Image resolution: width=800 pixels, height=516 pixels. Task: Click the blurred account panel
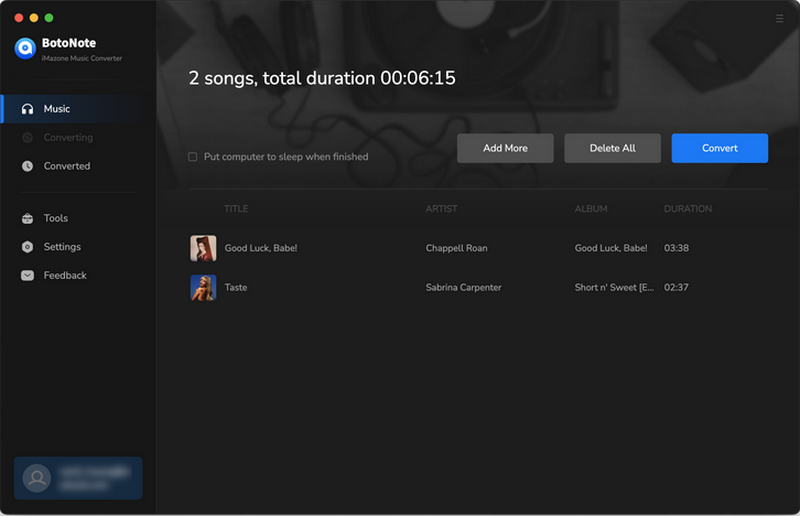78,478
